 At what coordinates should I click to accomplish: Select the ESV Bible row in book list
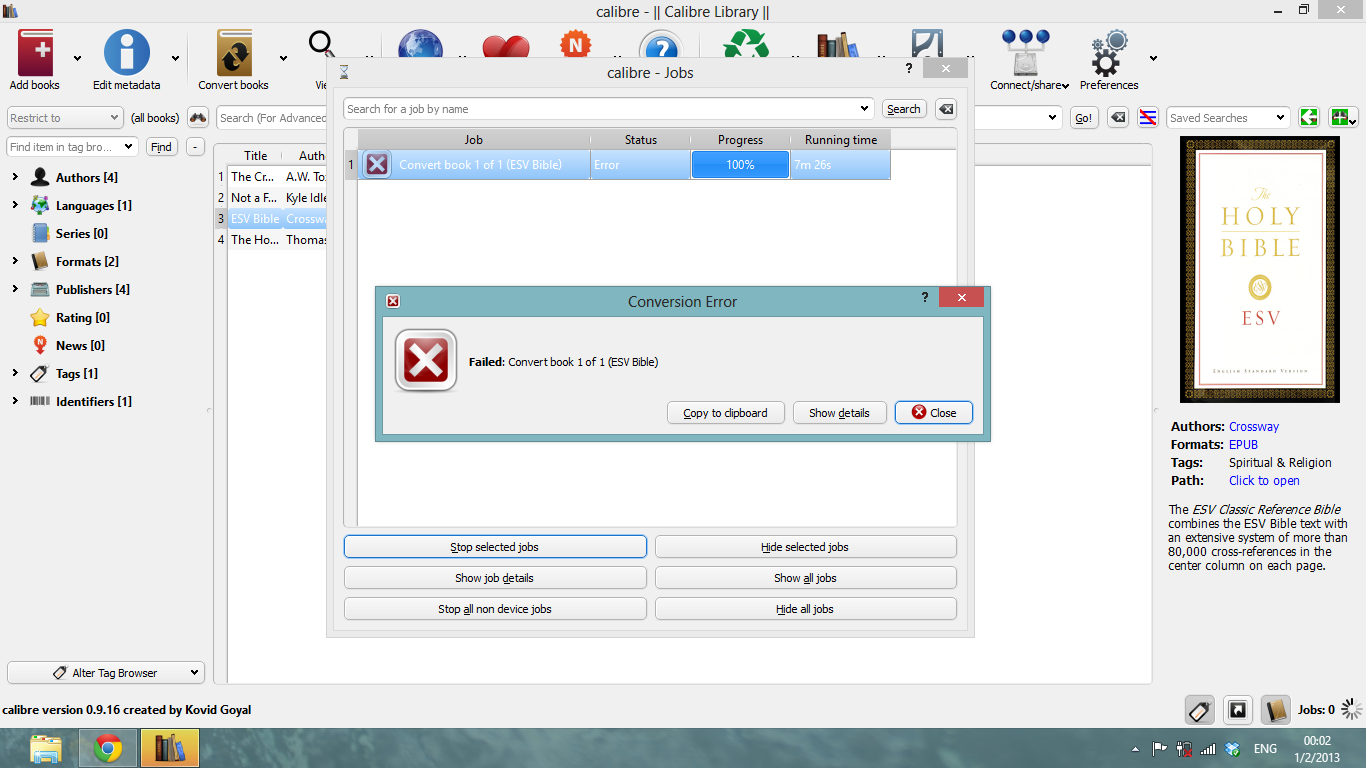(272, 218)
